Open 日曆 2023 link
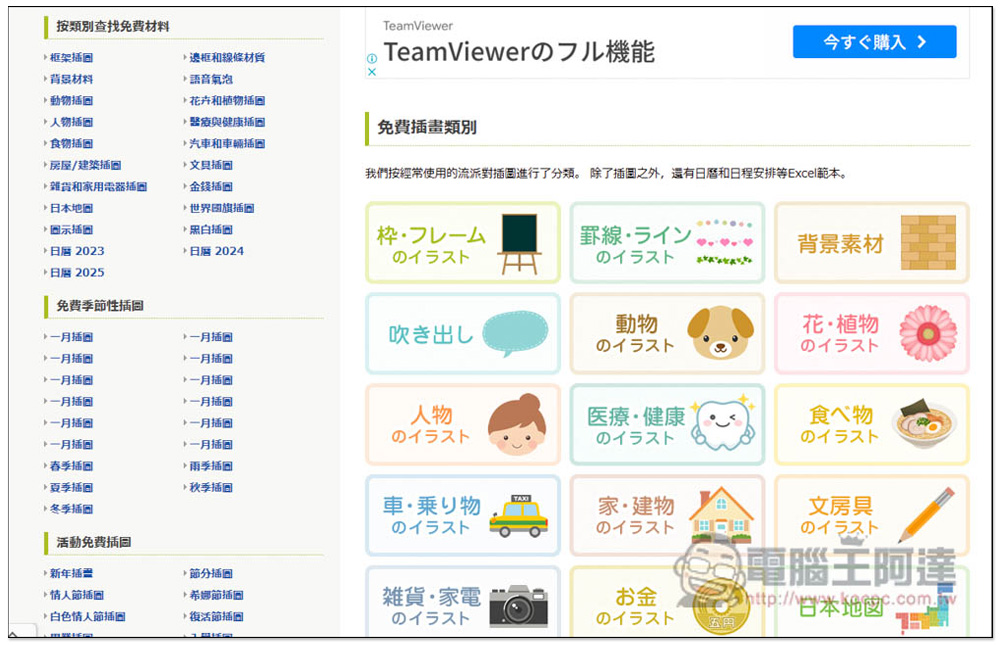Image resolution: width=1000 pixels, height=645 pixels. [77, 251]
